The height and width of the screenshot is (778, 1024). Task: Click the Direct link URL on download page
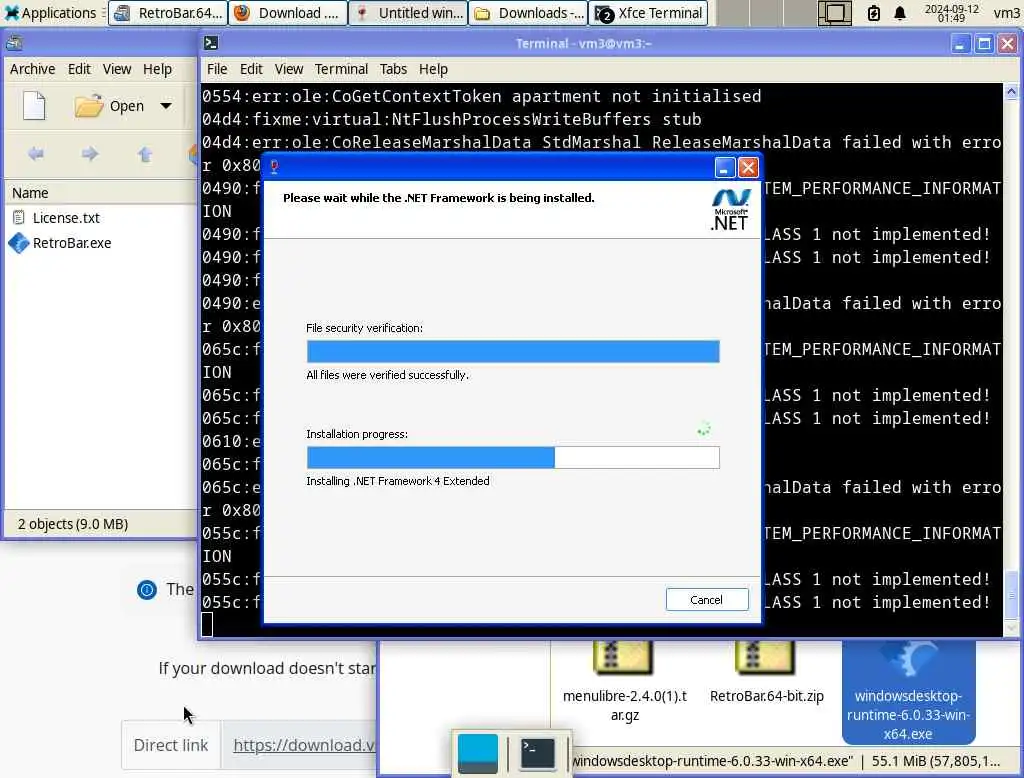(x=304, y=745)
